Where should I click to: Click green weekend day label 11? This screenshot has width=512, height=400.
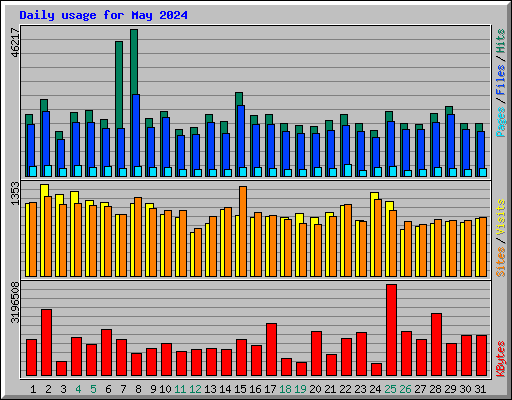click(180, 389)
